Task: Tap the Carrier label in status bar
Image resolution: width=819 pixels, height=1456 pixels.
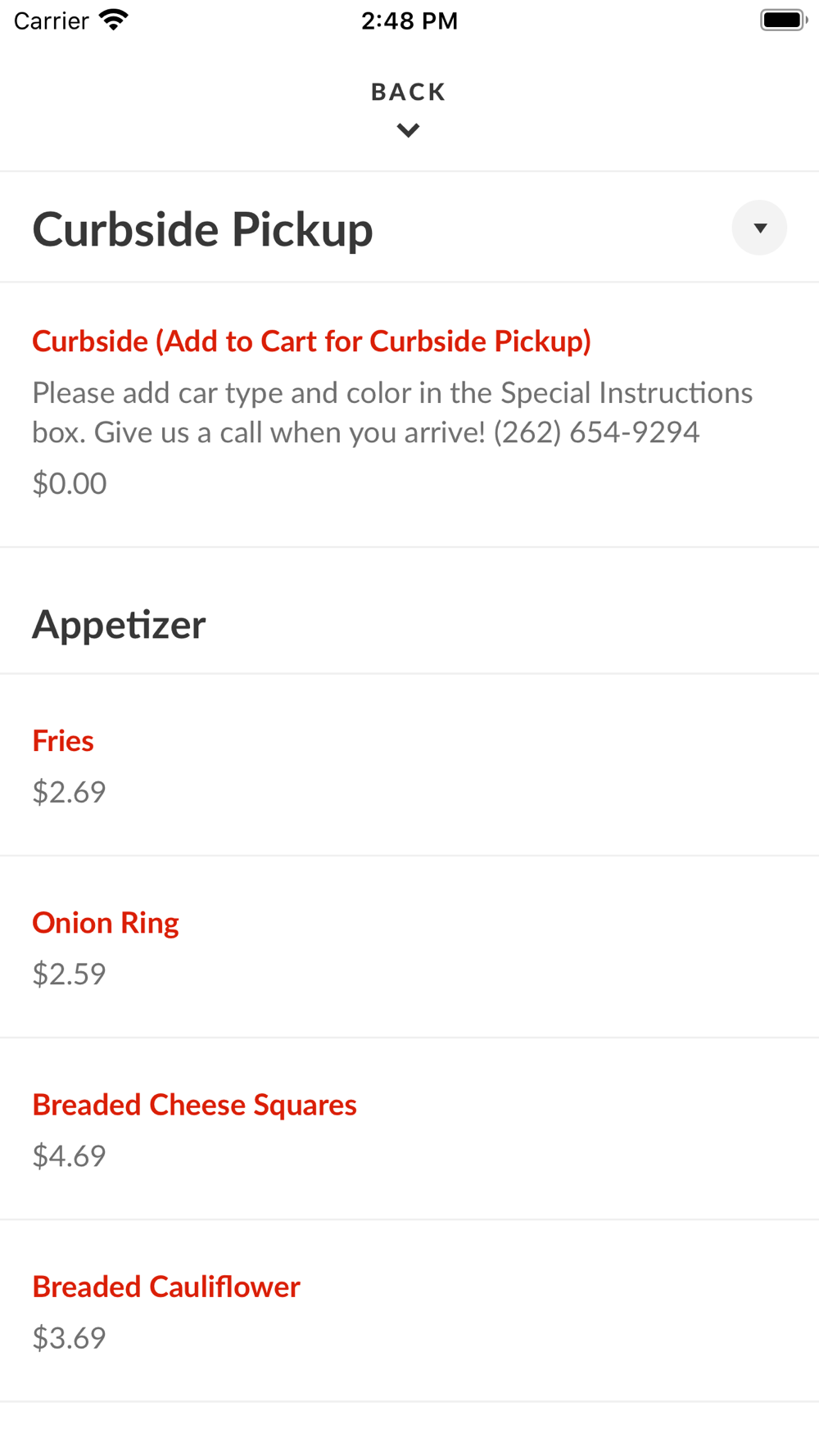Action: [x=51, y=20]
